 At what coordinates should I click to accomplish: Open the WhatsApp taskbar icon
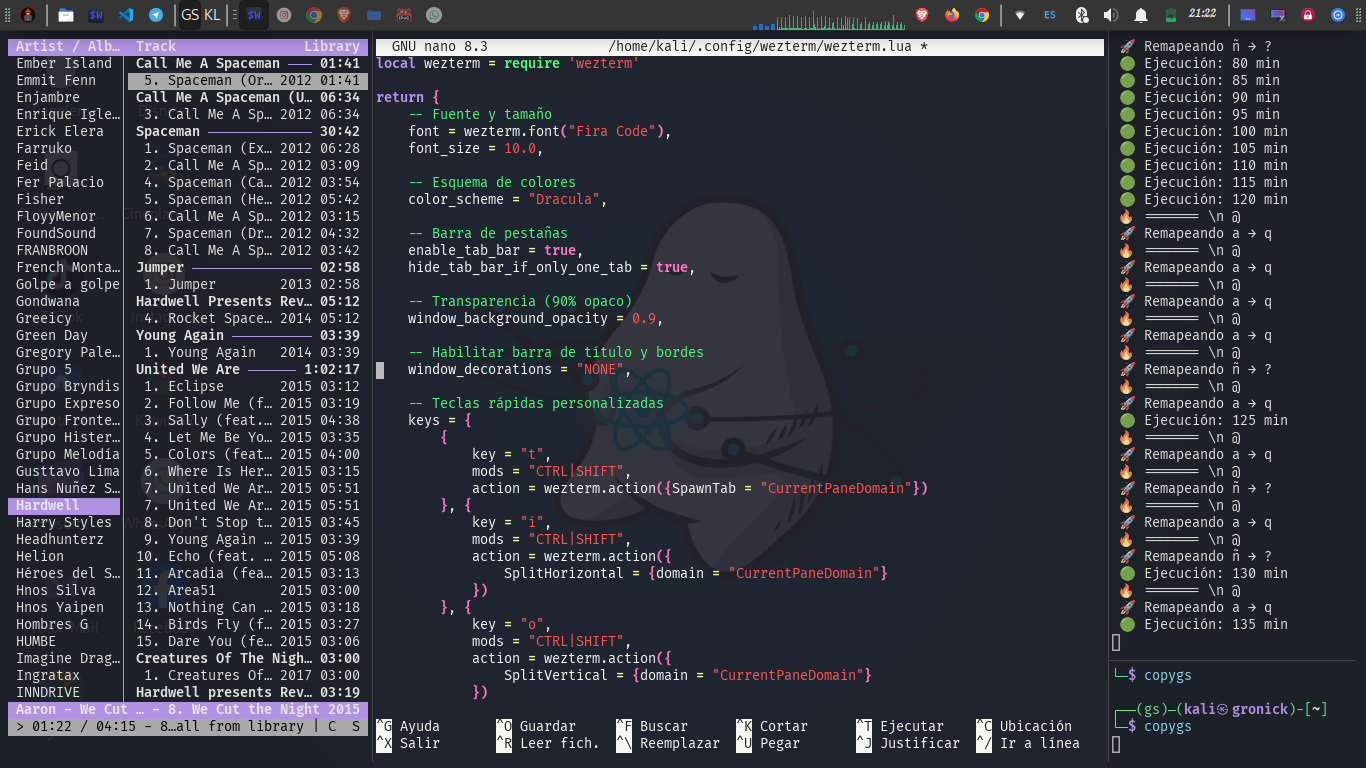pos(433,15)
